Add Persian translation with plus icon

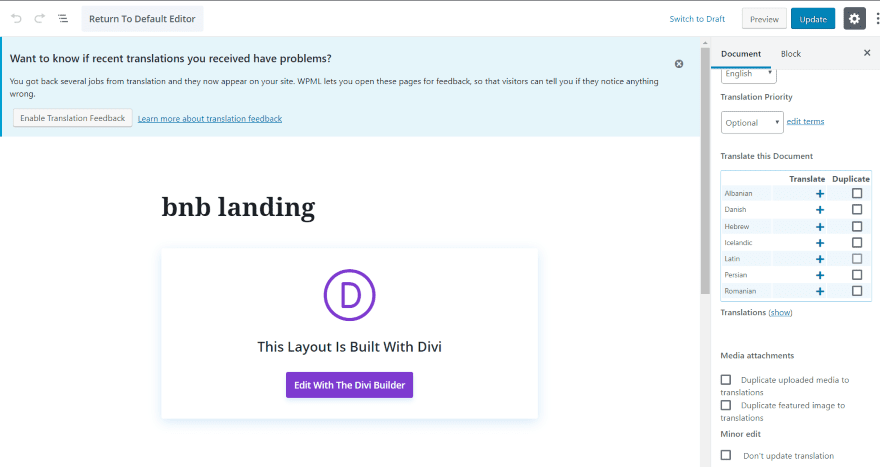coord(820,276)
